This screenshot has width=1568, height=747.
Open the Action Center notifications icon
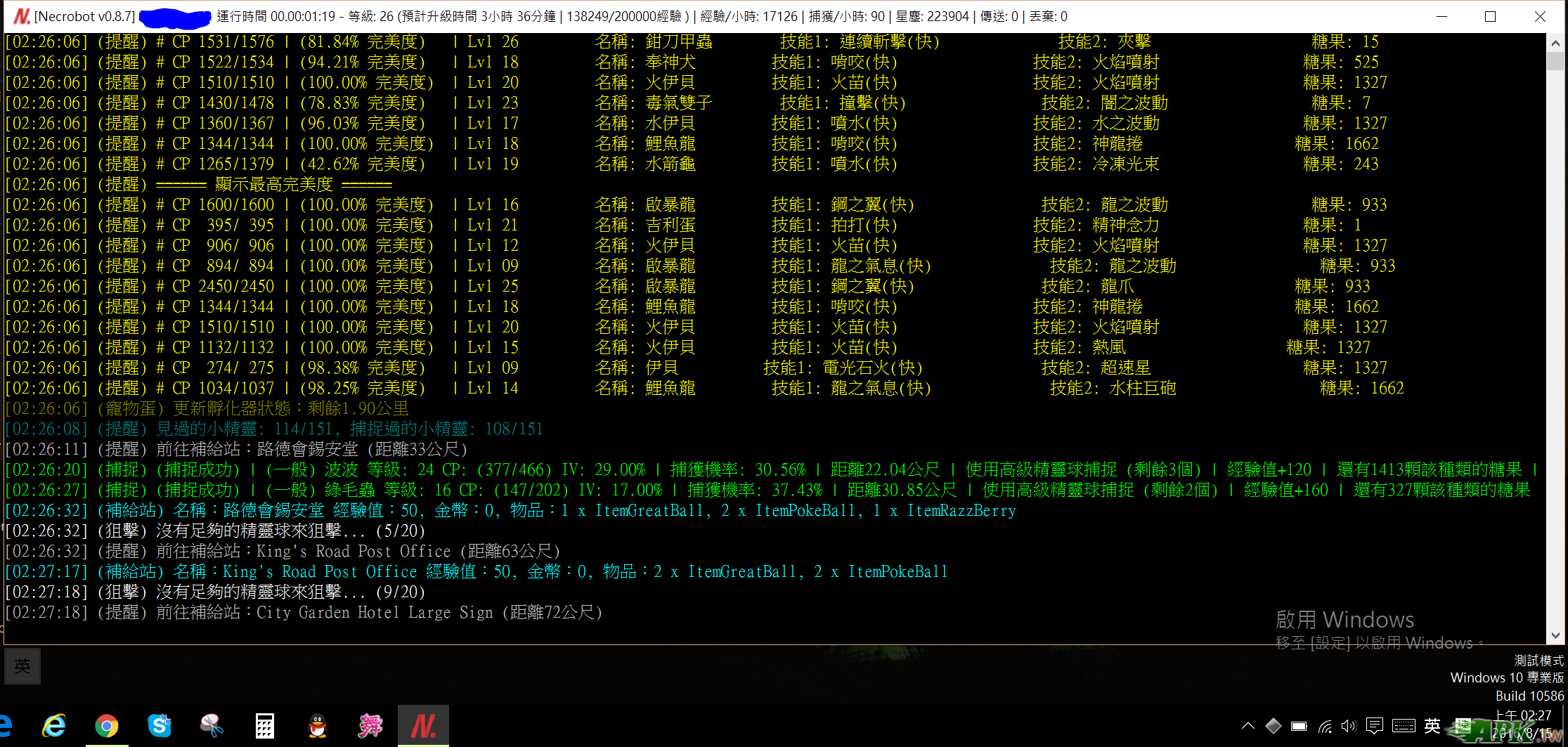(x=1375, y=726)
